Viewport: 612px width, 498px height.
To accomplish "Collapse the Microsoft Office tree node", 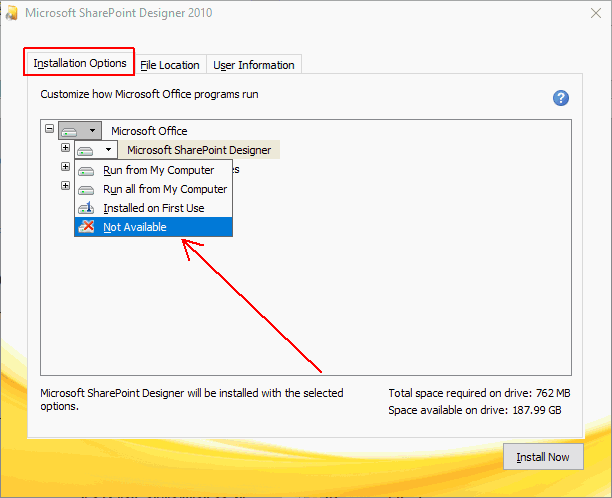I will (x=49, y=128).
